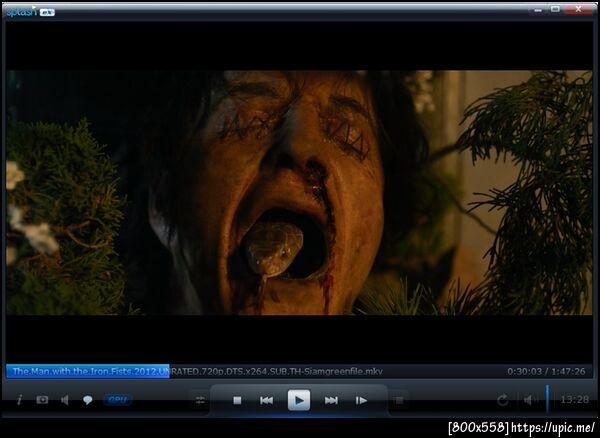Open the subtitles speech bubble icon
This screenshot has width=600, height=438.
[x=88, y=400]
